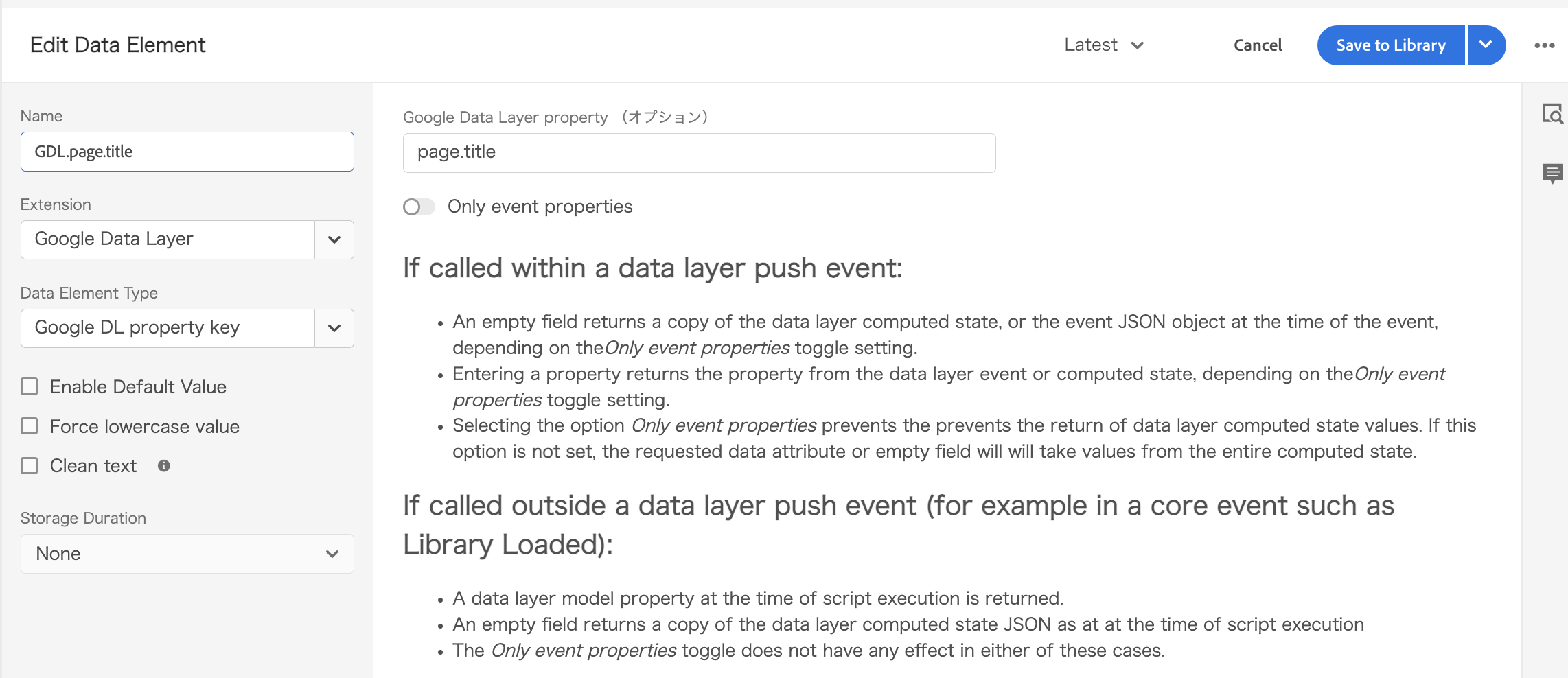This screenshot has width=1568, height=678.
Task: Open the Latest revision selector
Action: (x=1104, y=45)
